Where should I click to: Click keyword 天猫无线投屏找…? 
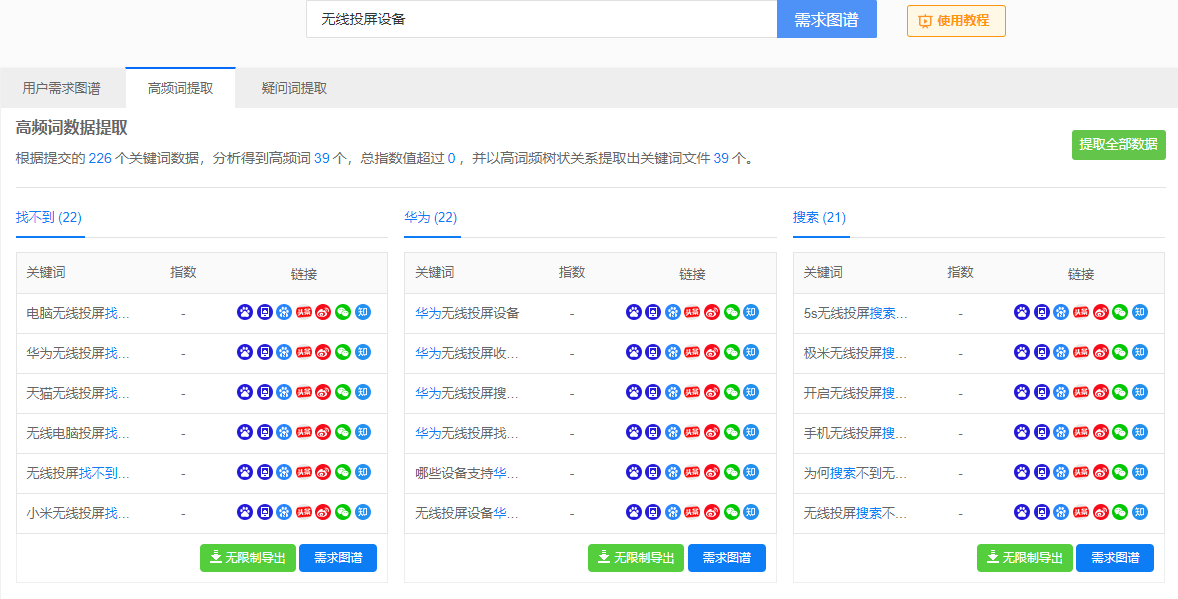pos(78,393)
